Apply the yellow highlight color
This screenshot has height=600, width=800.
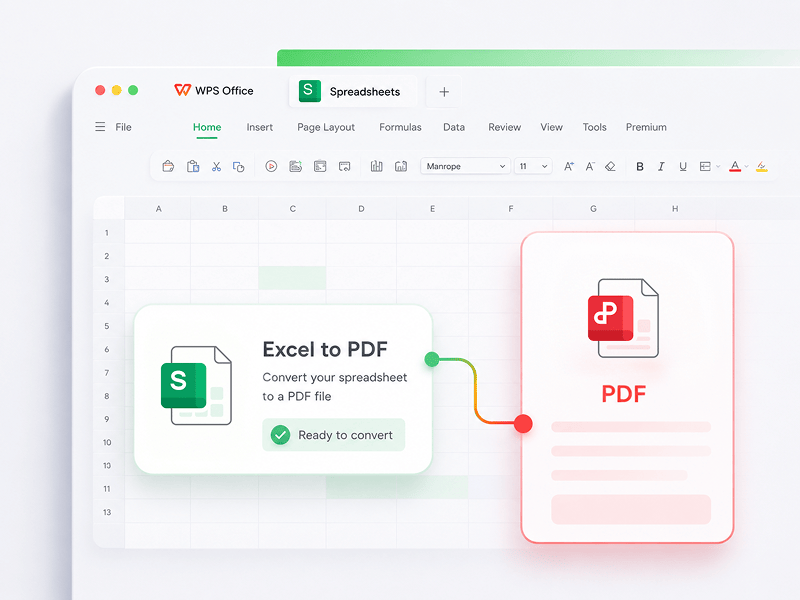(x=762, y=166)
